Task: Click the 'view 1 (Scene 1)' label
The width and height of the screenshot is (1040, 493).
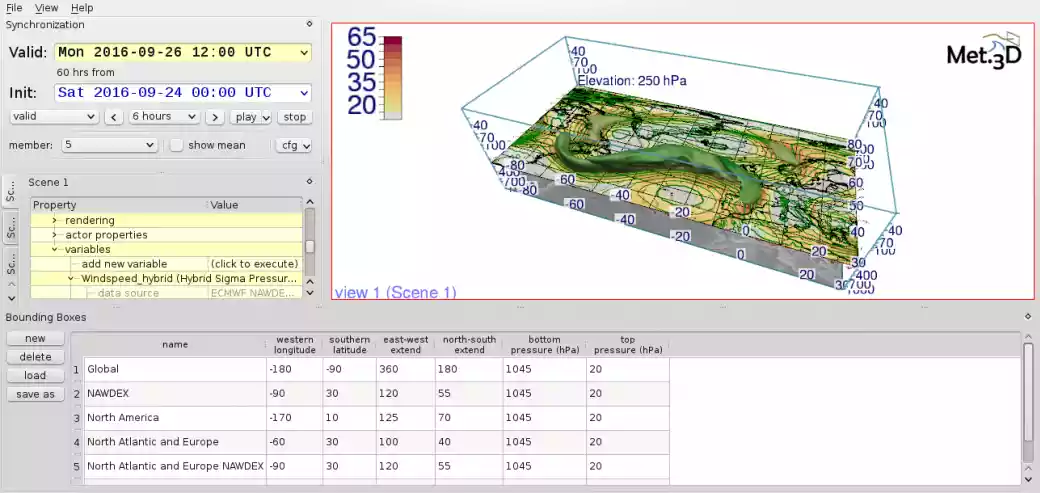Action: click(395, 292)
